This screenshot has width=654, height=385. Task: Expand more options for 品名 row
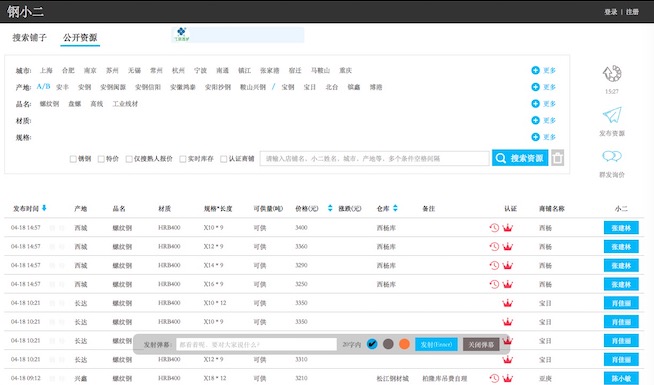pos(543,103)
